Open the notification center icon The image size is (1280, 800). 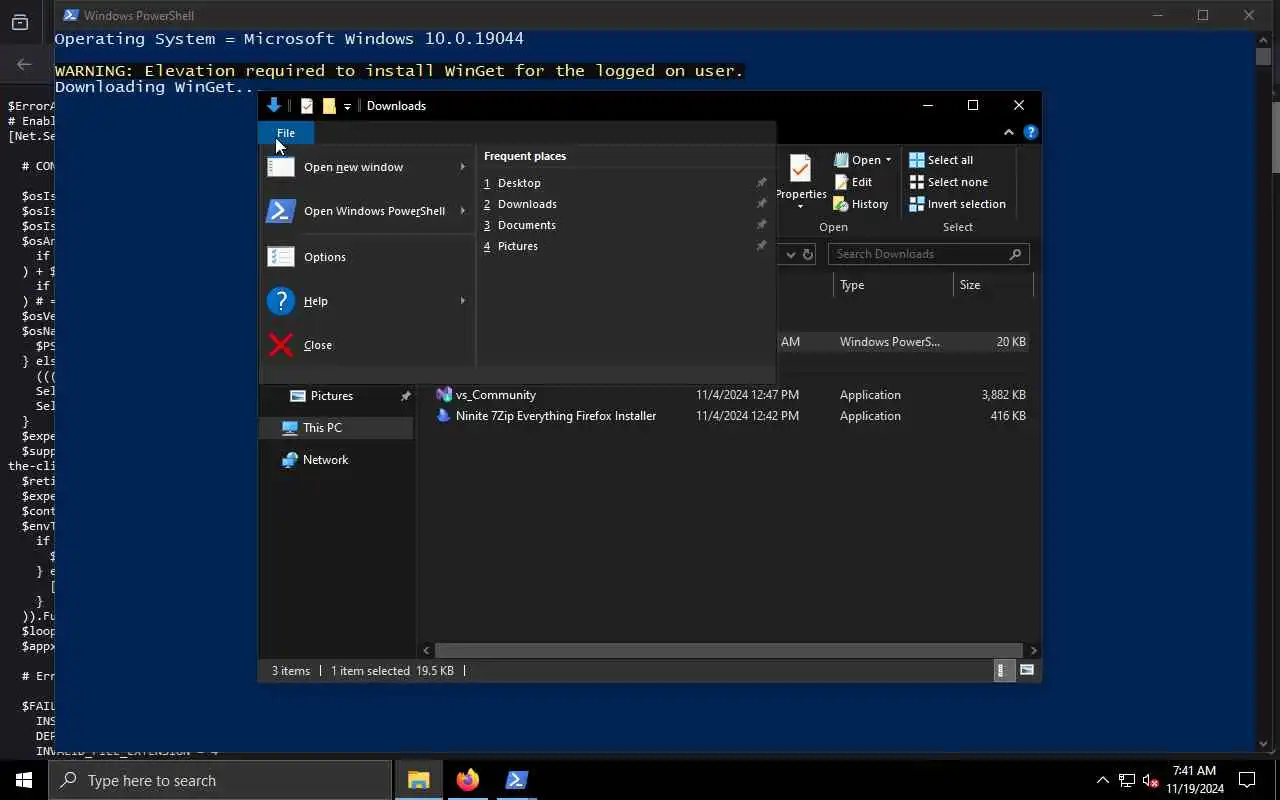click(x=1248, y=780)
